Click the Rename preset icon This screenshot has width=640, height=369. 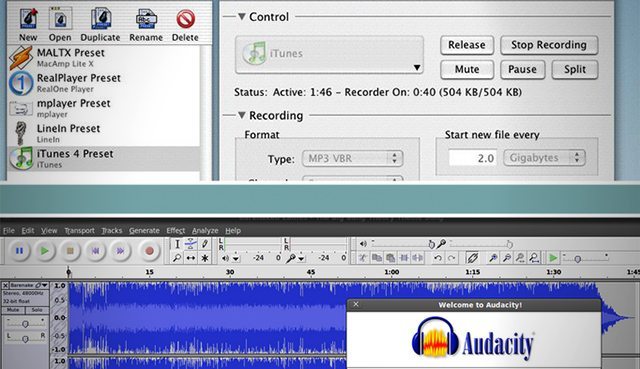146,18
